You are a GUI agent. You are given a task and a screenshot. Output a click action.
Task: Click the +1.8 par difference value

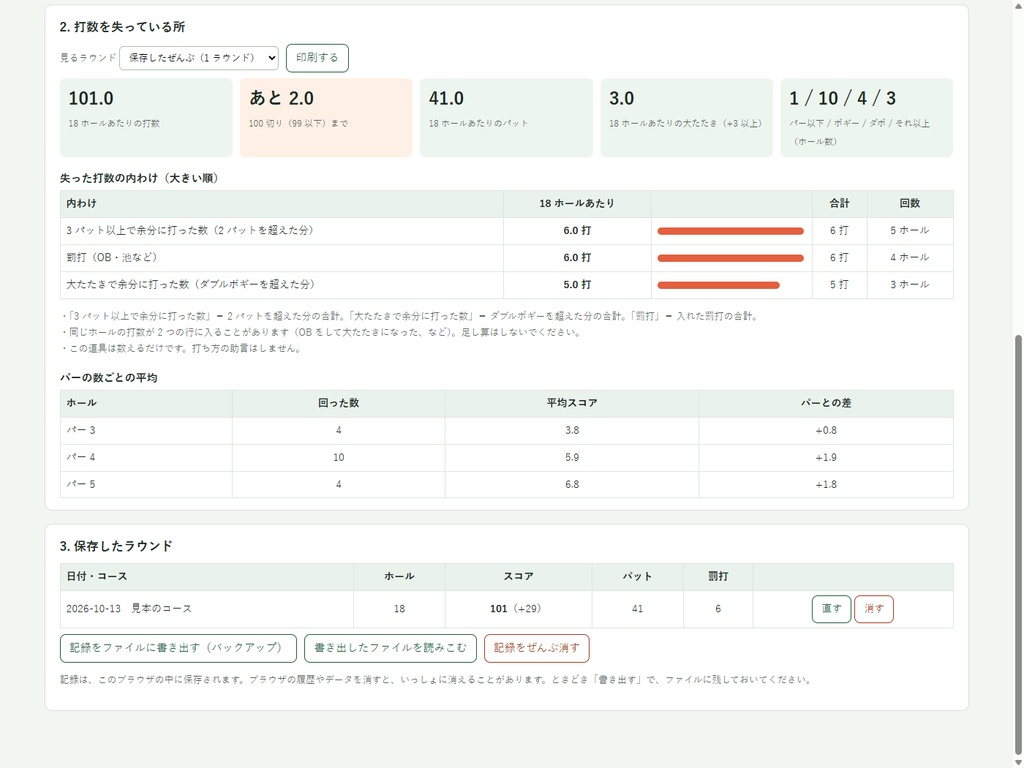tap(826, 485)
